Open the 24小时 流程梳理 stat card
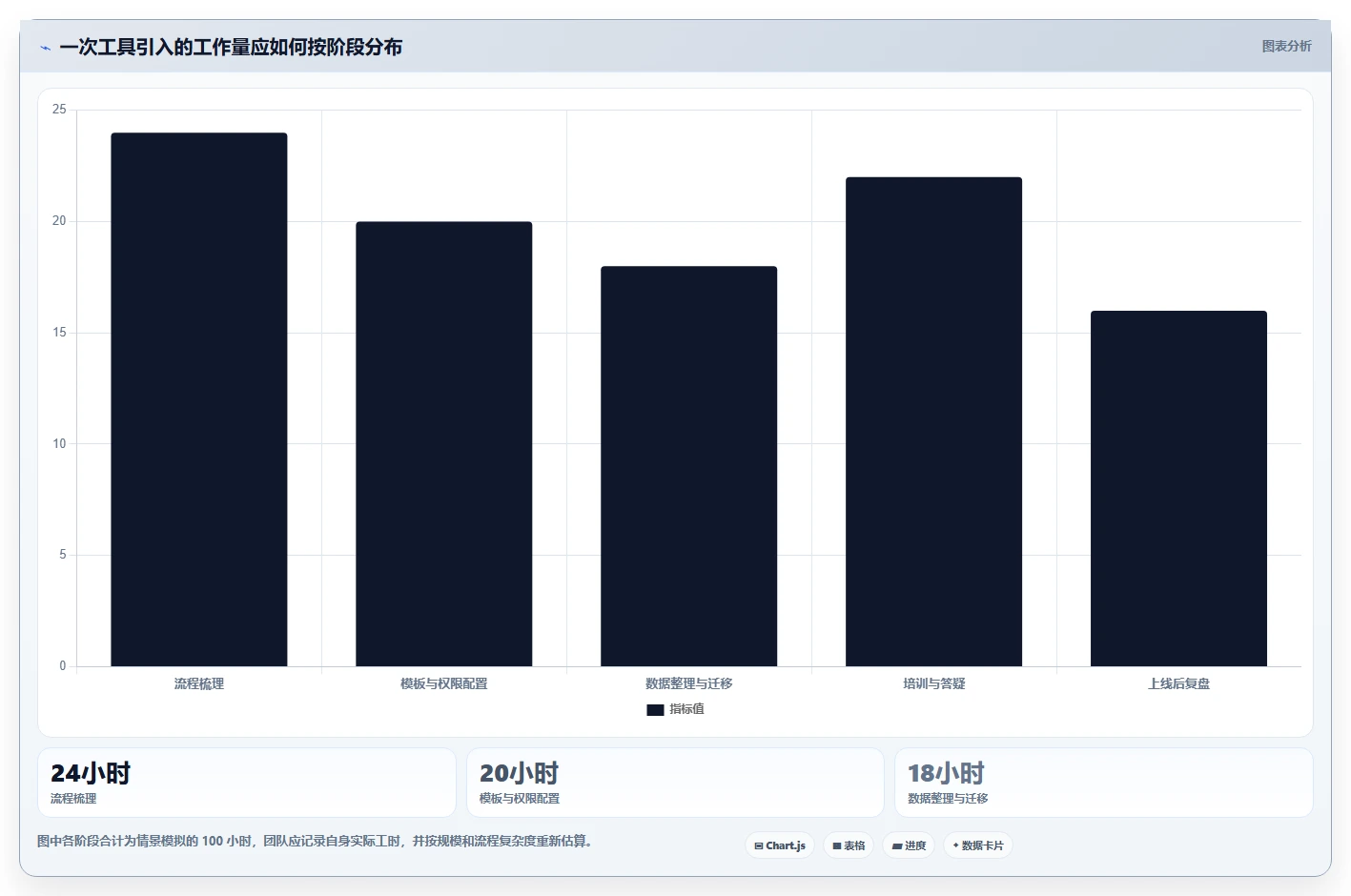This screenshot has height=896, width=1351. point(247,783)
